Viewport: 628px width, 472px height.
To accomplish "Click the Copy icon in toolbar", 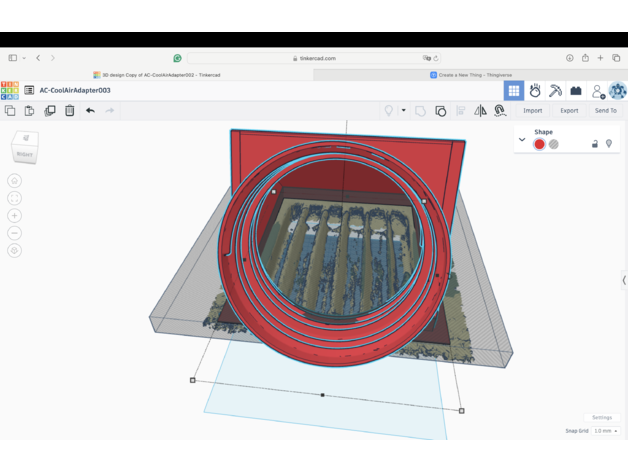I will pos(10,111).
